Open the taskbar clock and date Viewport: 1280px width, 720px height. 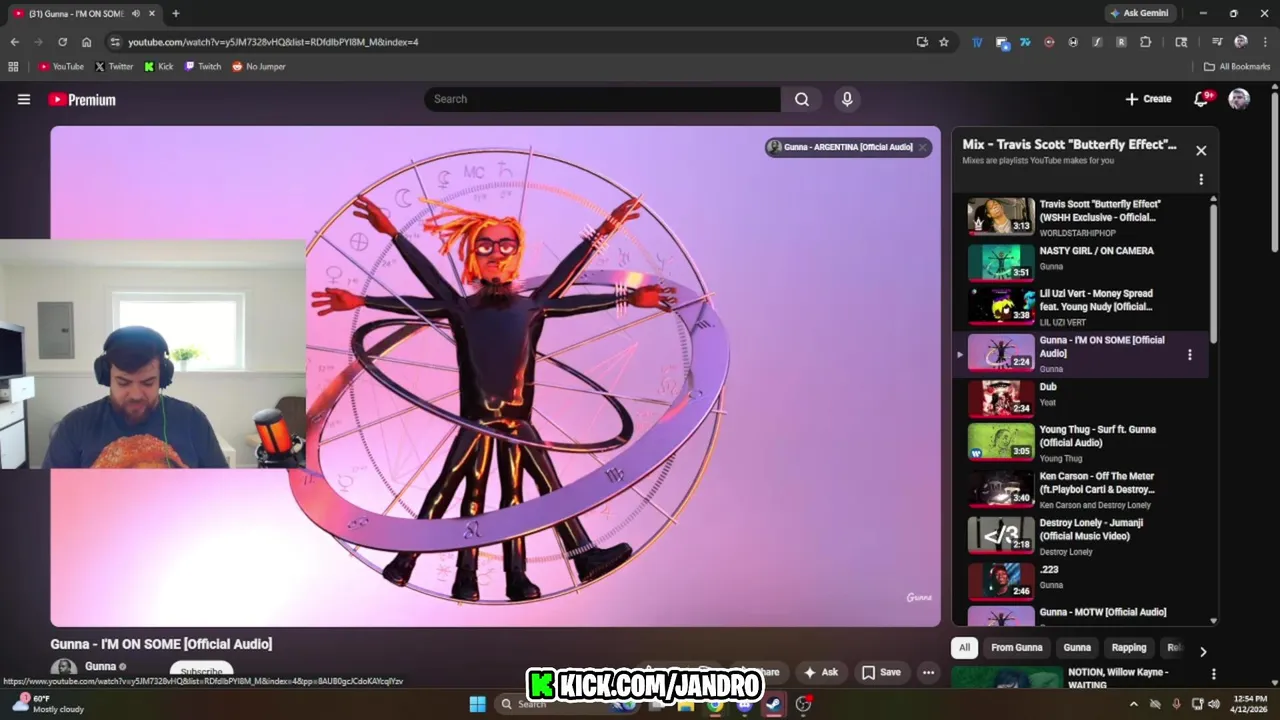point(1250,704)
